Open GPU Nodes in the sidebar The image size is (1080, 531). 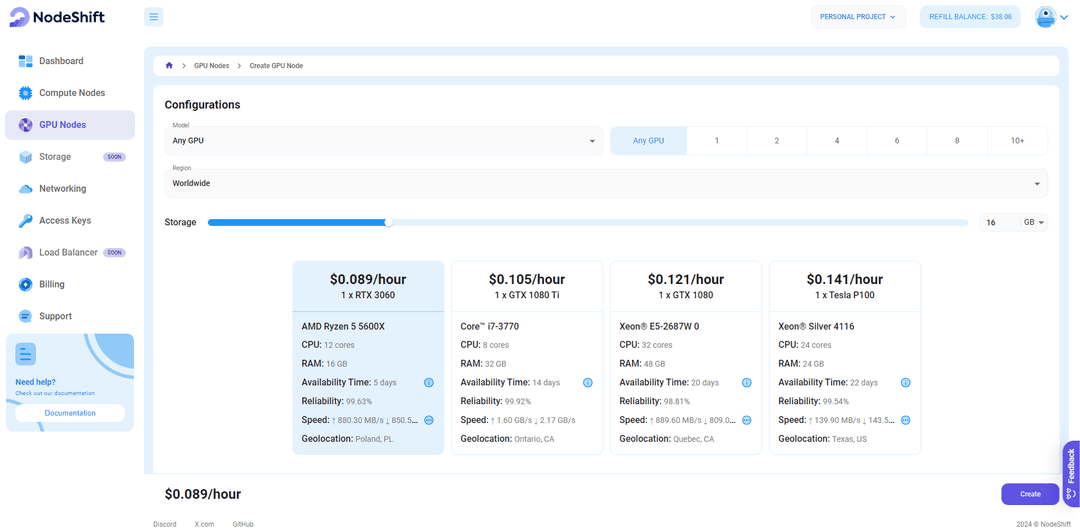[x=70, y=125]
